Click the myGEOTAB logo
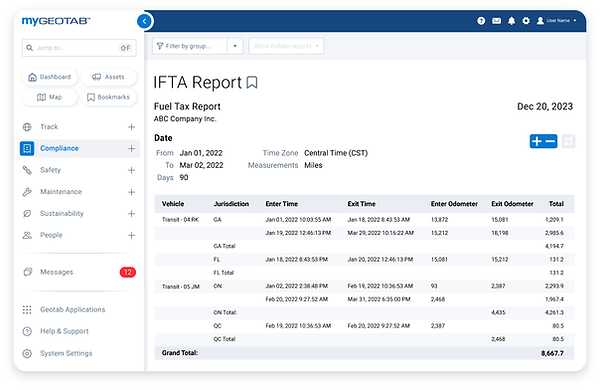The width and height of the screenshot is (600, 390). point(56,21)
